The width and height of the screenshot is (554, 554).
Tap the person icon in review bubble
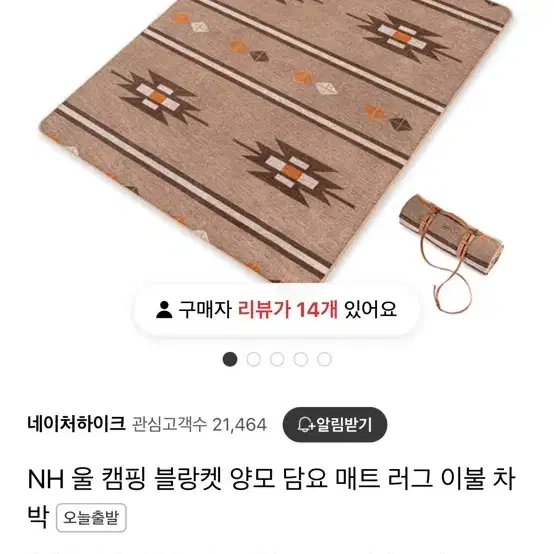coord(164,310)
